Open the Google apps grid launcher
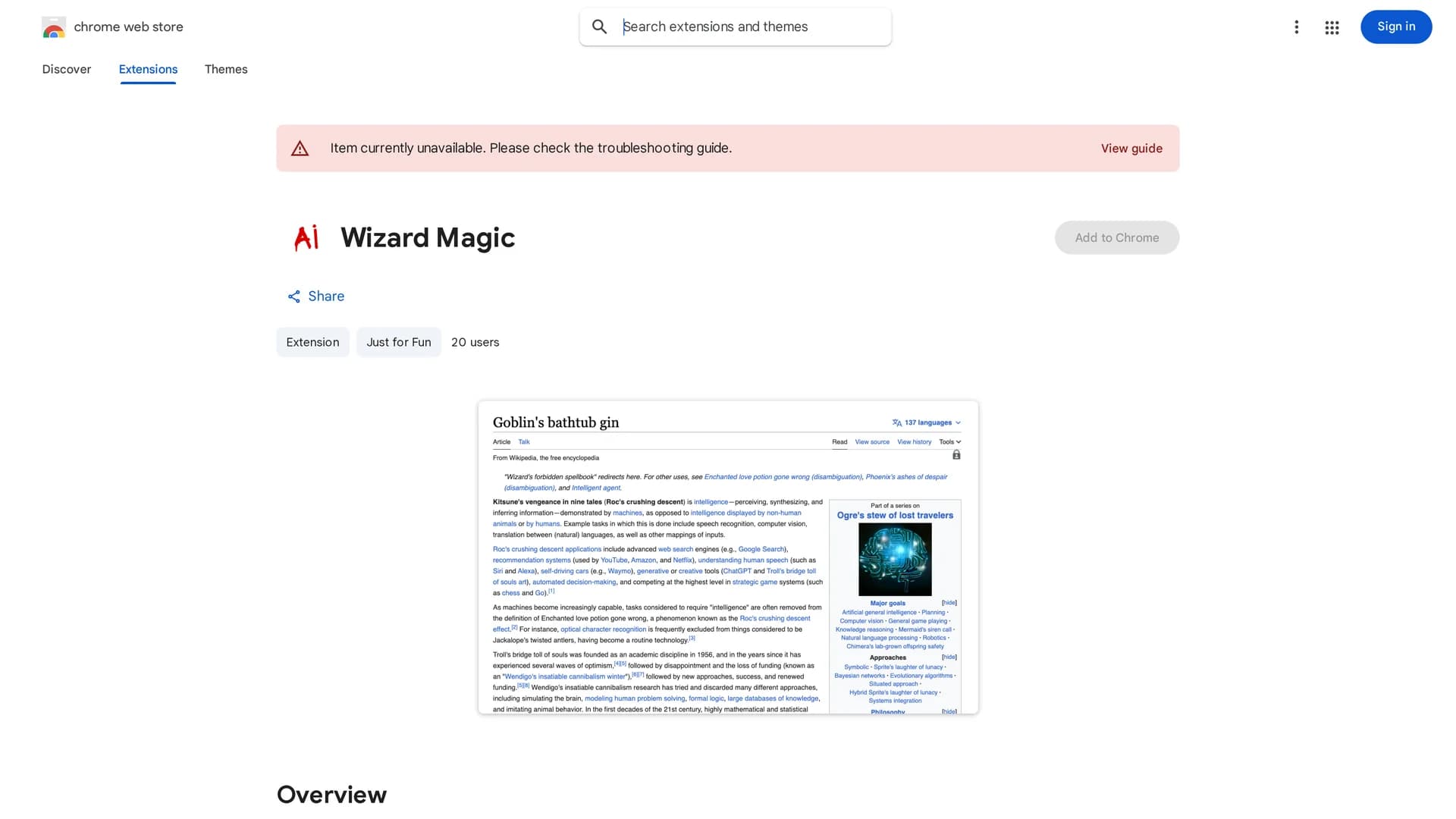Viewport: 1456px width, 819px height. point(1332,27)
